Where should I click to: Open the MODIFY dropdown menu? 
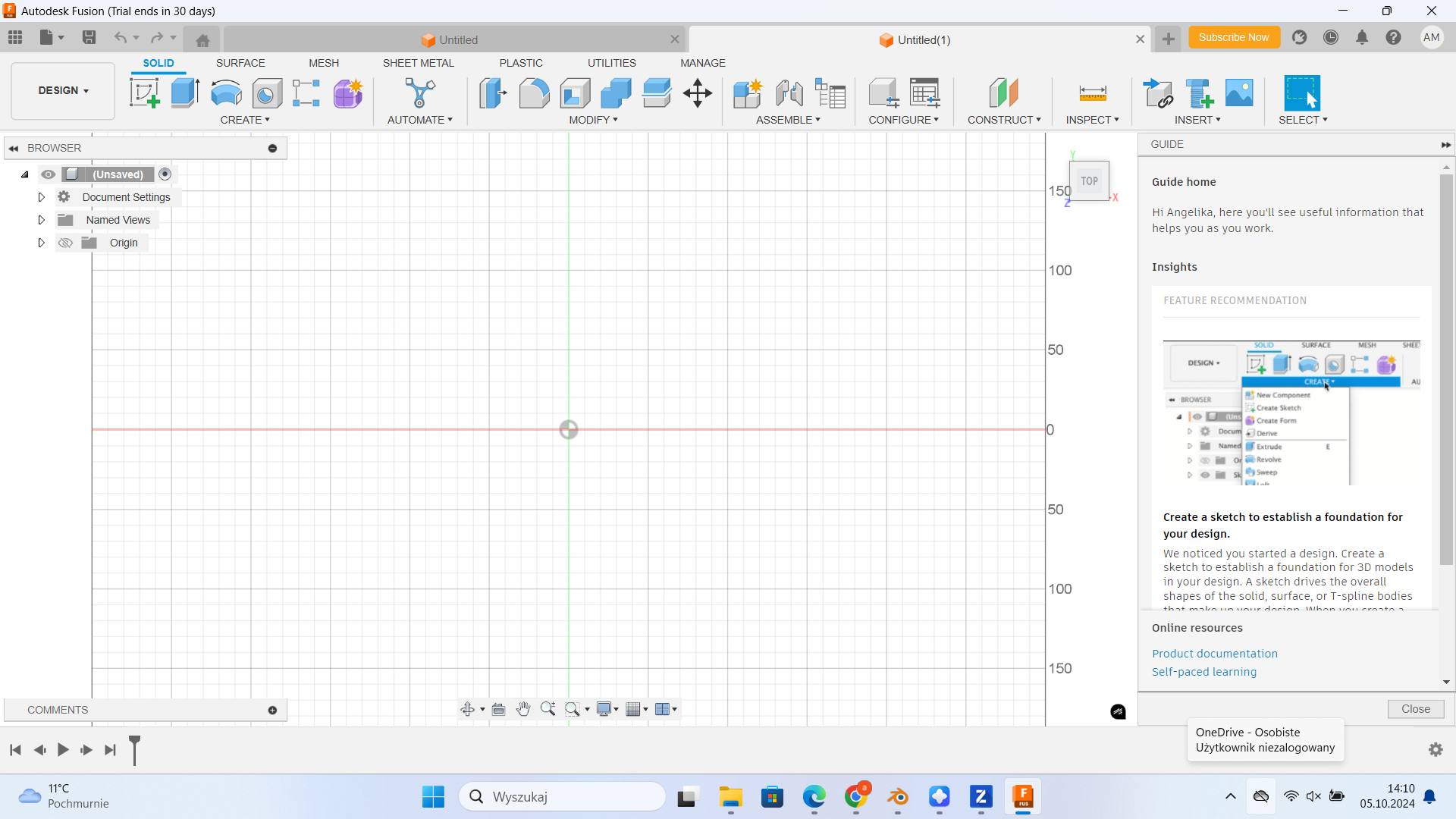click(x=594, y=120)
